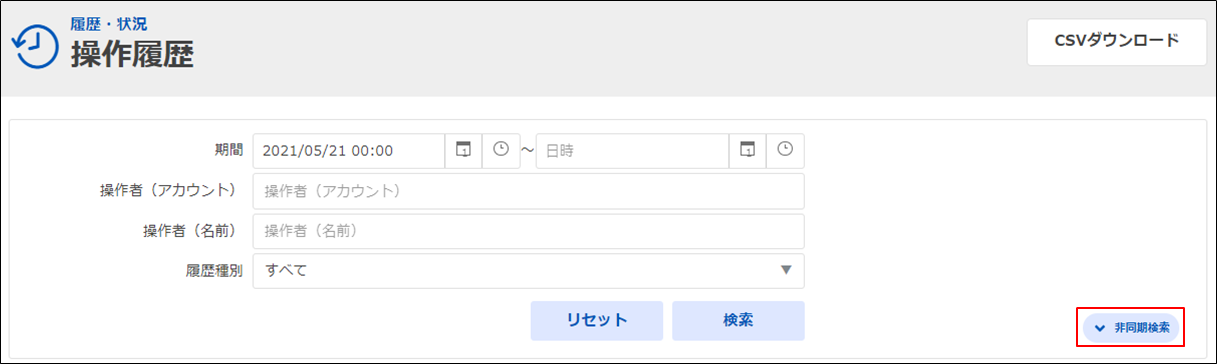Click the リセット button

(x=597, y=321)
